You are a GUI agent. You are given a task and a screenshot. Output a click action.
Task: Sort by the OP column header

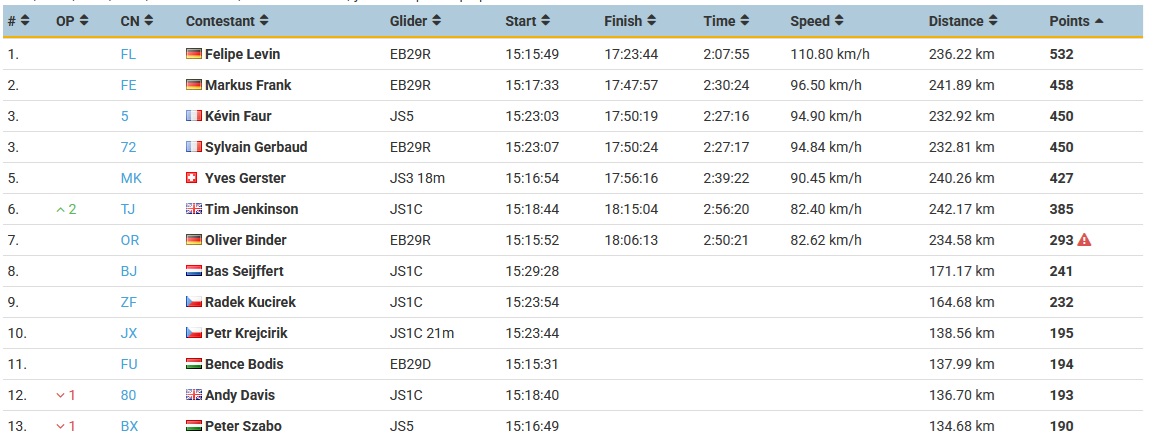coord(72,21)
